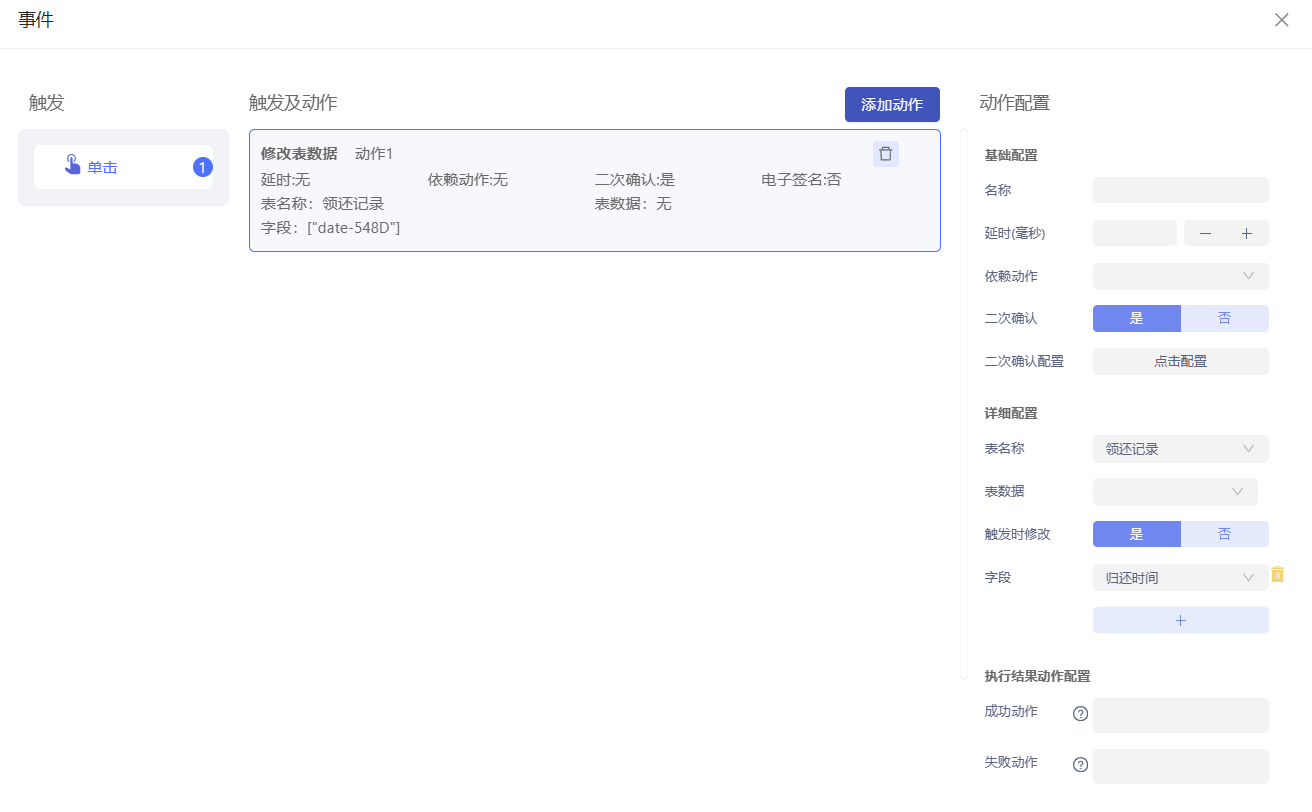Screen dimensions: 1312x812
Task: Click the 添加动作 button
Action: pos(892,104)
